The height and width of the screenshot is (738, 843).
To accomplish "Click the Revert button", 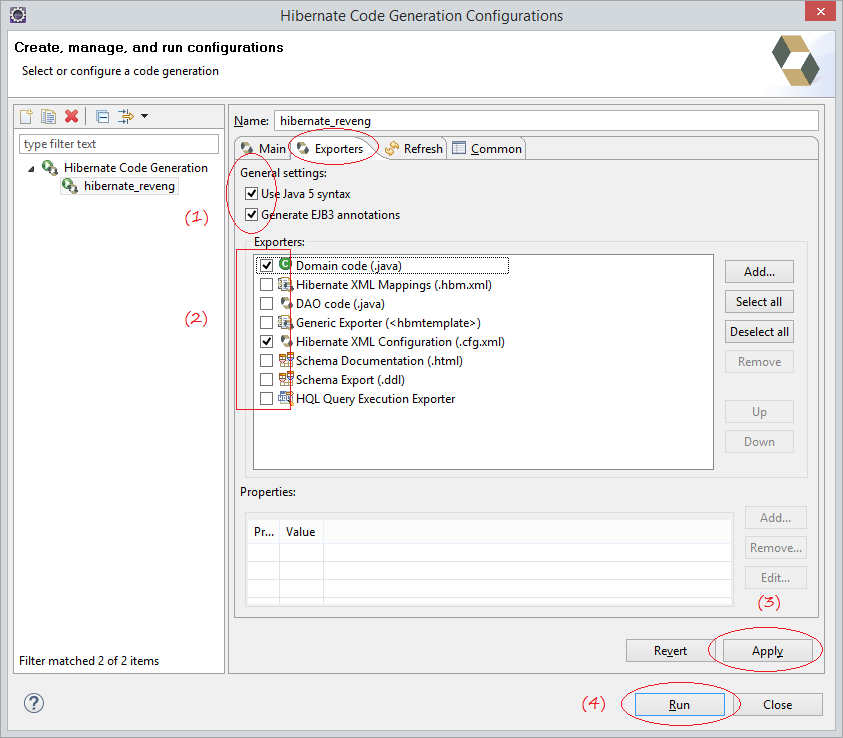I will (670, 650).
